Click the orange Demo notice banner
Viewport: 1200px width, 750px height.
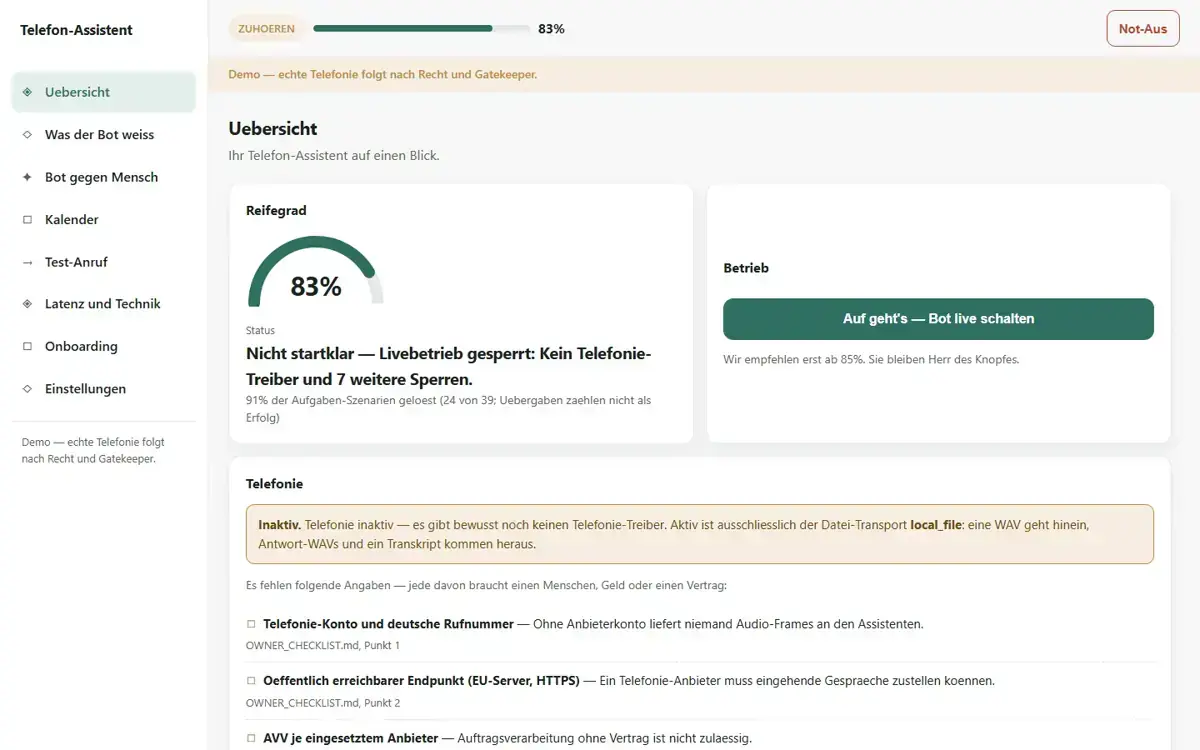coord(704,75)
